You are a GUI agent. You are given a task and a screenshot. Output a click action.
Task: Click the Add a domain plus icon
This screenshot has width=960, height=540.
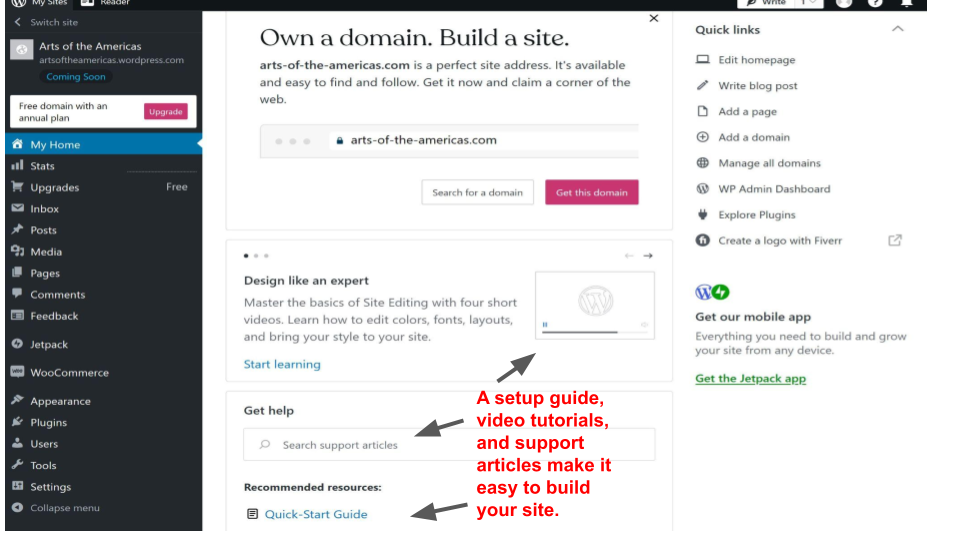(703, 137)
